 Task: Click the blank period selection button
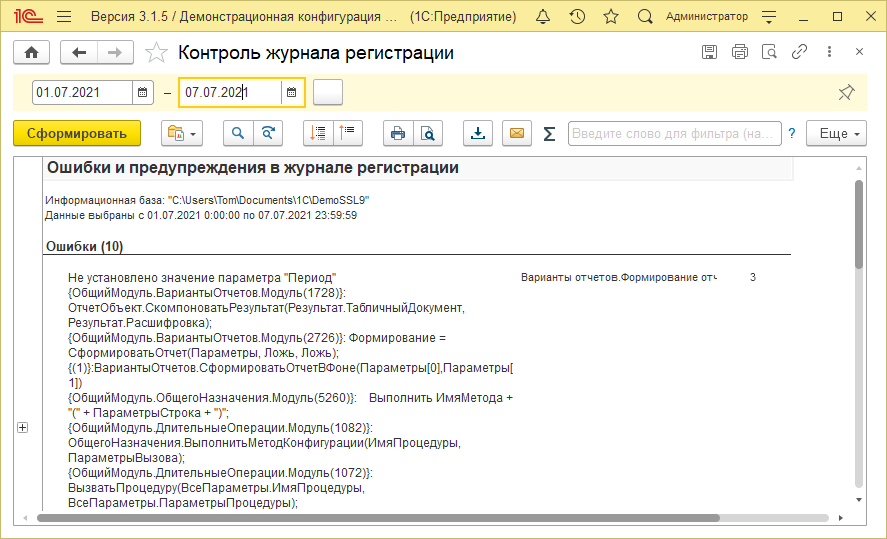(x=328, y=92)
